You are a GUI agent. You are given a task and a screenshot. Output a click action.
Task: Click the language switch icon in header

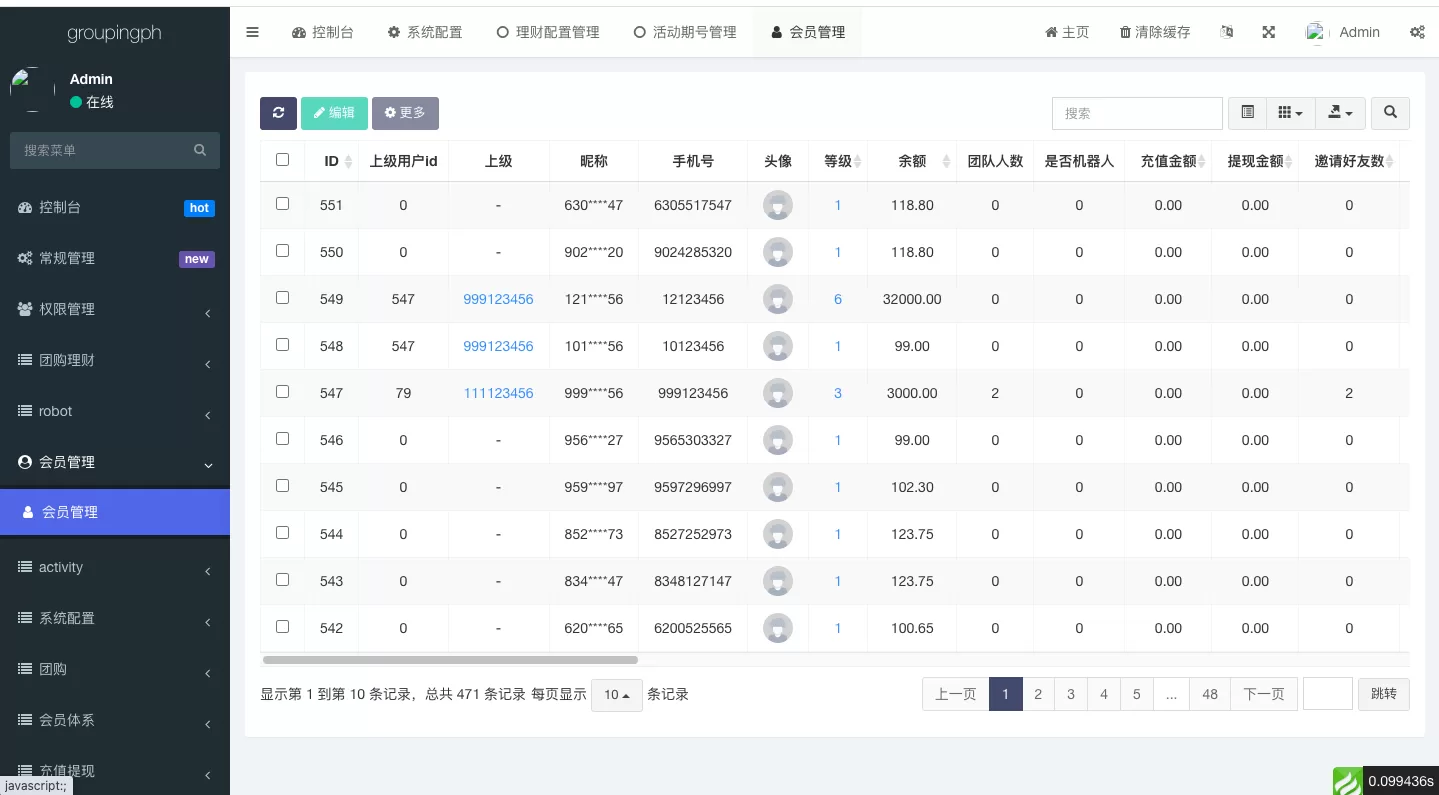(x=1227, y=32)
